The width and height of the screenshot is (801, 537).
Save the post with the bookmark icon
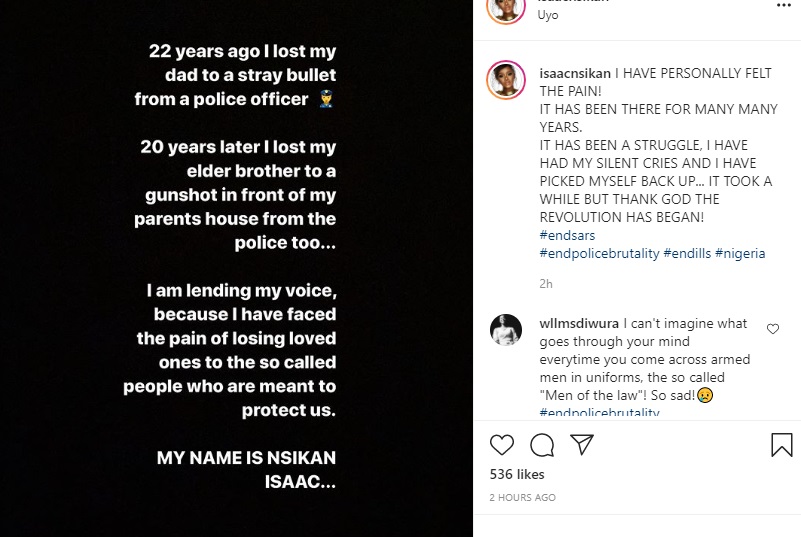(x=782, y=444)
